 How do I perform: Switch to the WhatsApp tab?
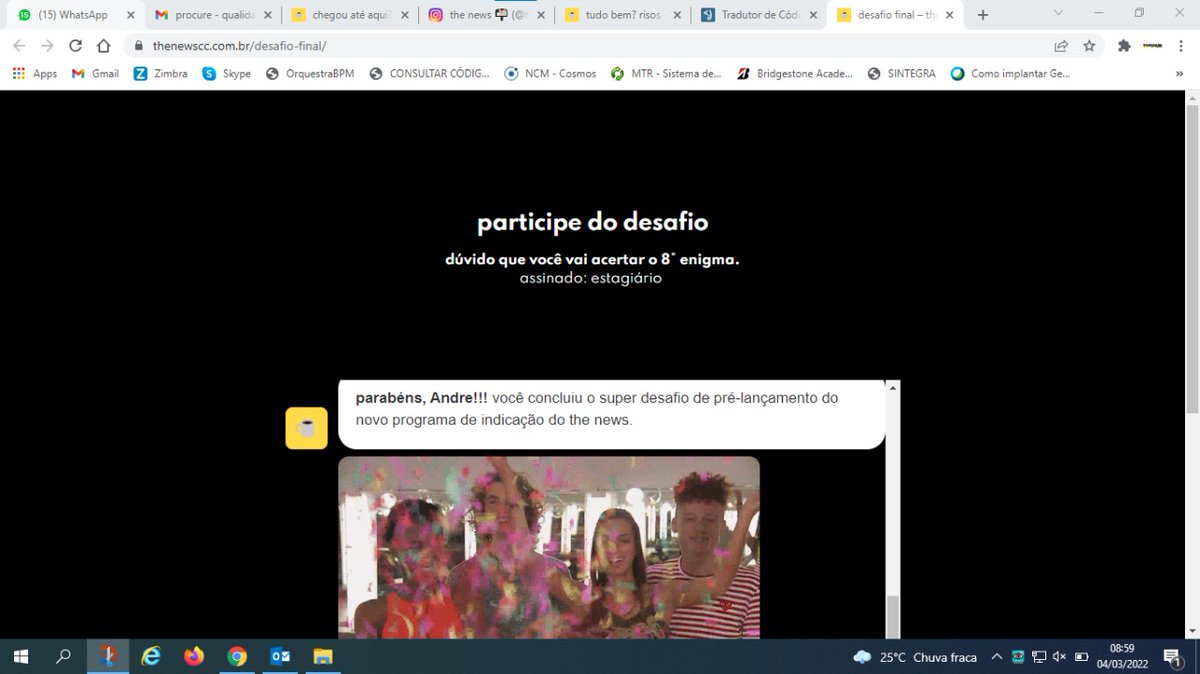(x=75, y=15)
